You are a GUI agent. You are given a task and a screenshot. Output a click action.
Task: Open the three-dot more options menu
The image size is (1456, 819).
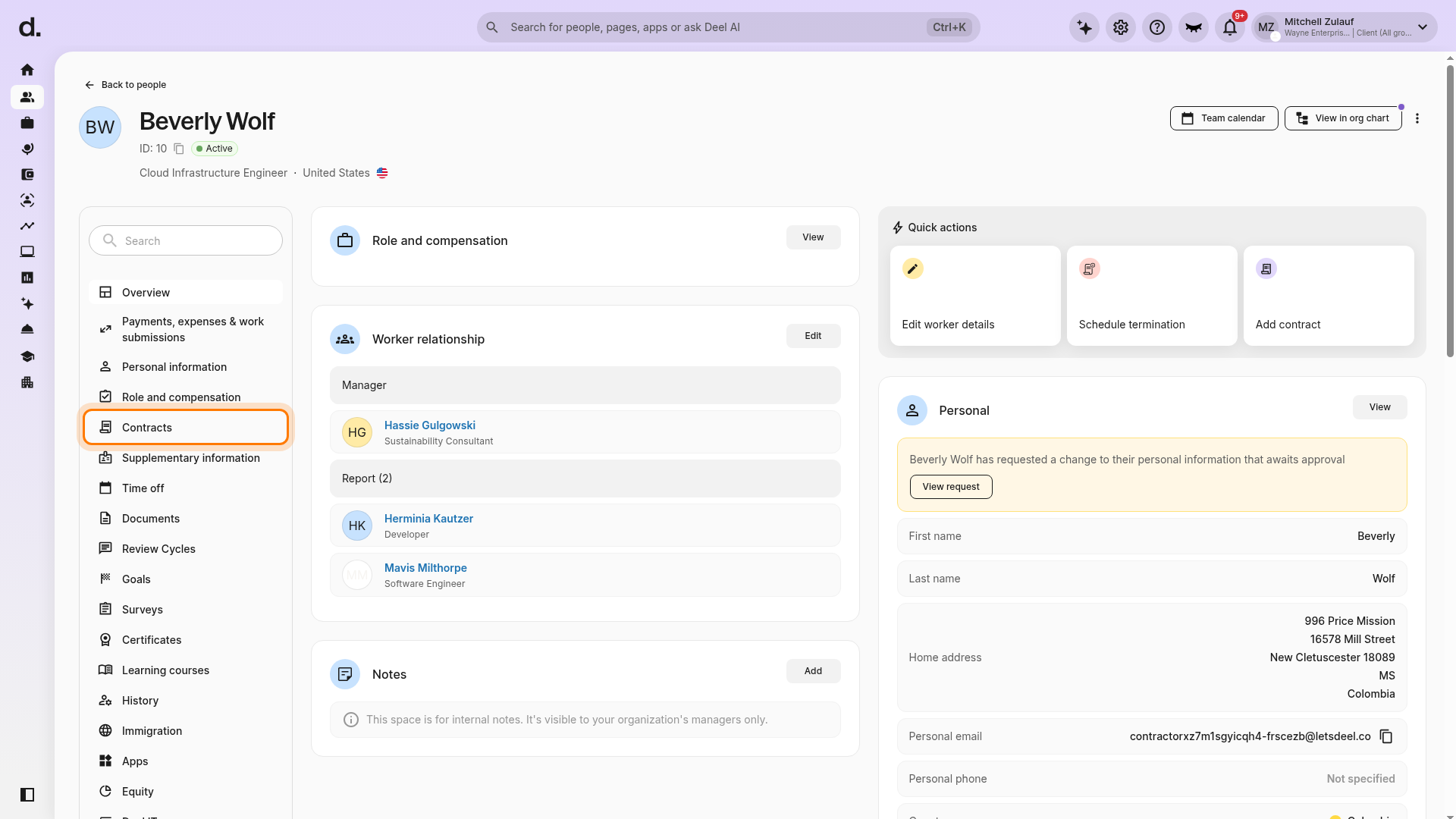tap(1417, 118)
